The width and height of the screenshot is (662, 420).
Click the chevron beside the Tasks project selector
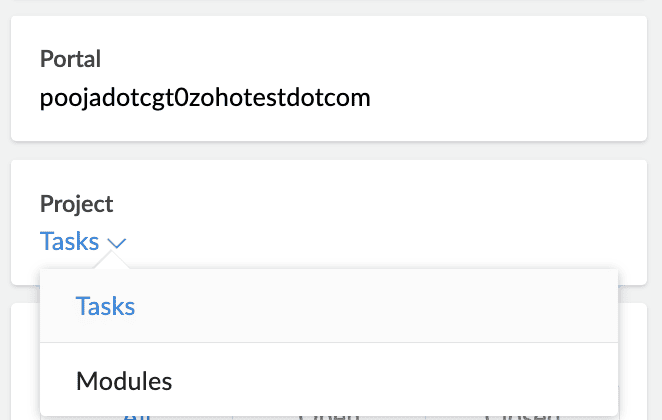118,243
